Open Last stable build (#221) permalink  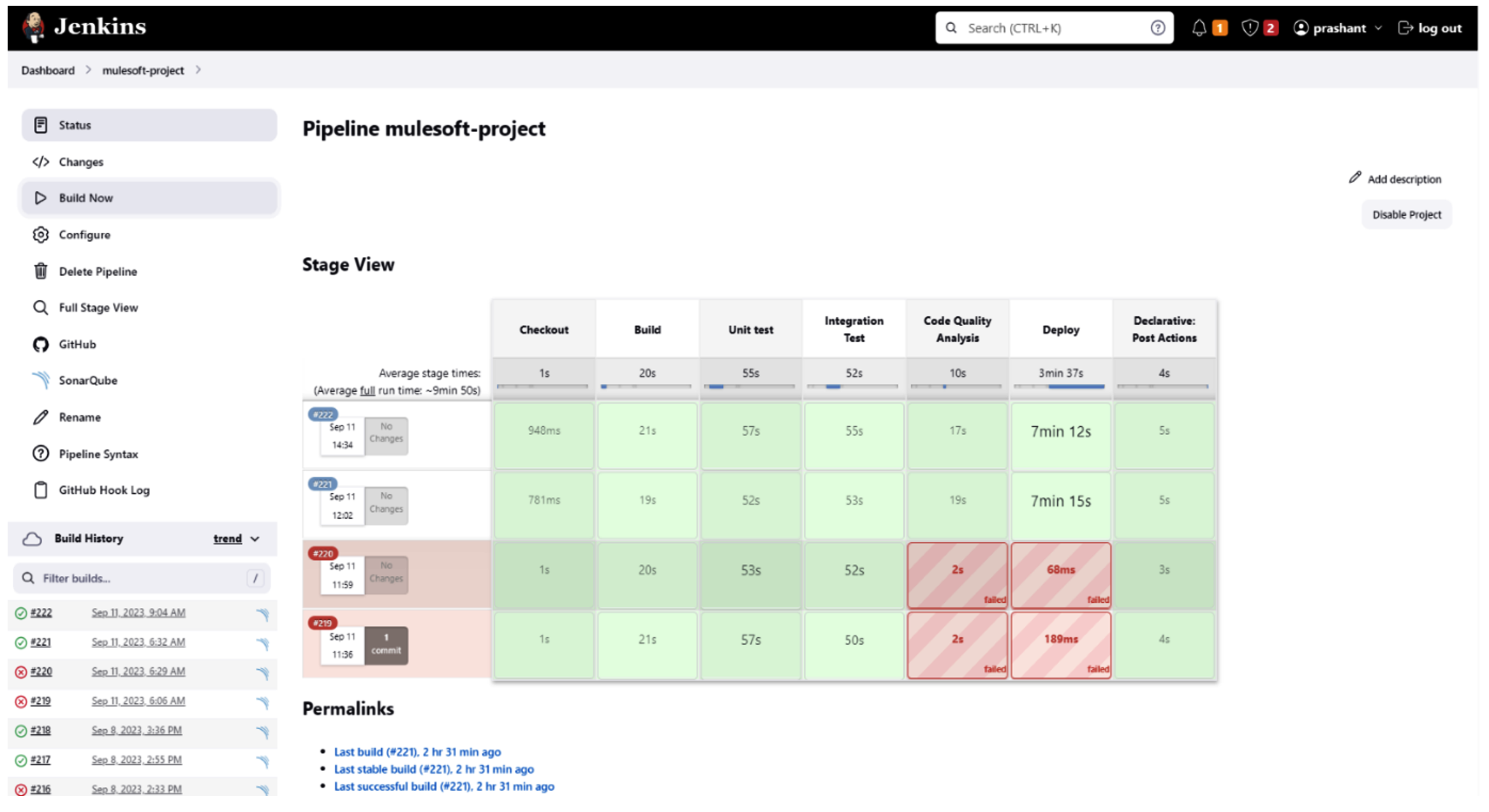(434, 769)
